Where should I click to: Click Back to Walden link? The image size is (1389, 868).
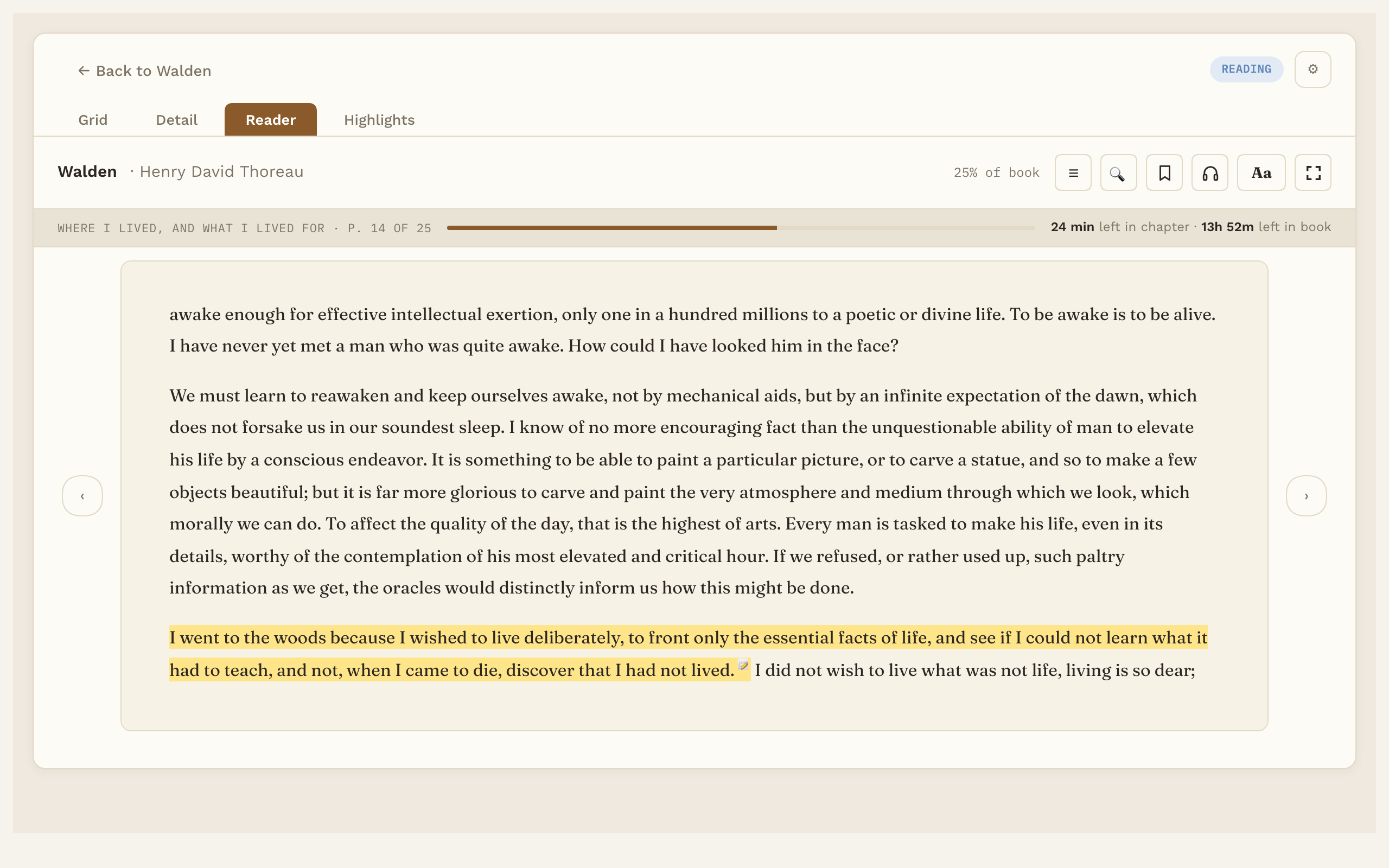pyautogui.click(x=145, y=71)
